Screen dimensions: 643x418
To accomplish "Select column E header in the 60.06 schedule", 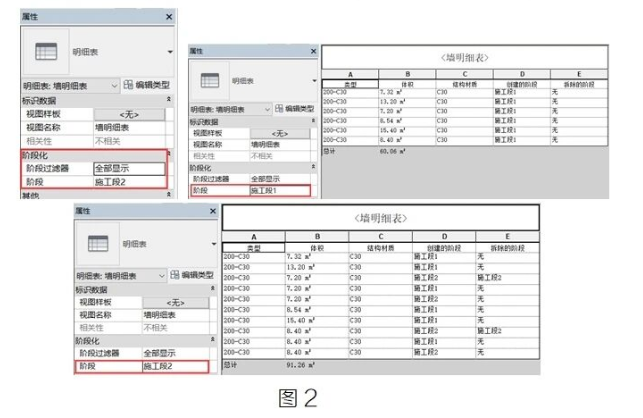I will pyautogui.click(x=579, y=74).
